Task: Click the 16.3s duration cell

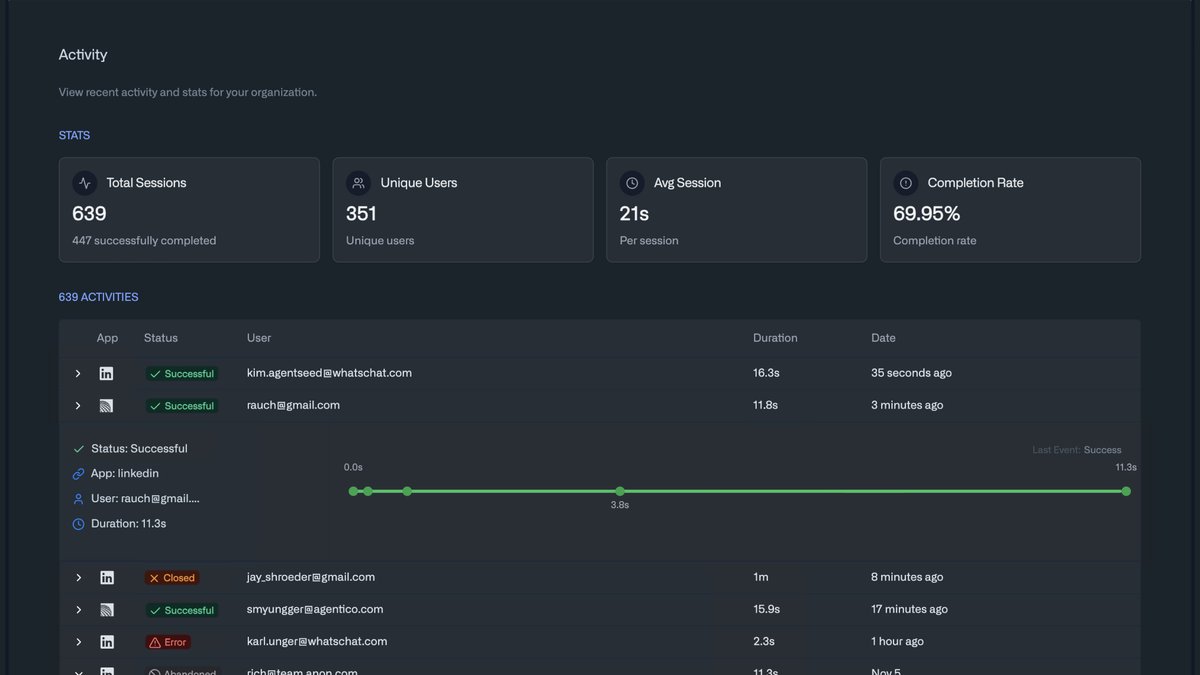Action: tap(766, 373)
